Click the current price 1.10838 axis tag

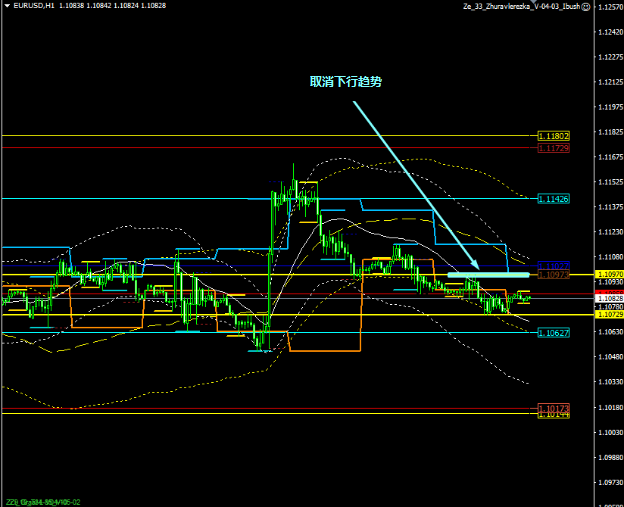tap(608, 298)
